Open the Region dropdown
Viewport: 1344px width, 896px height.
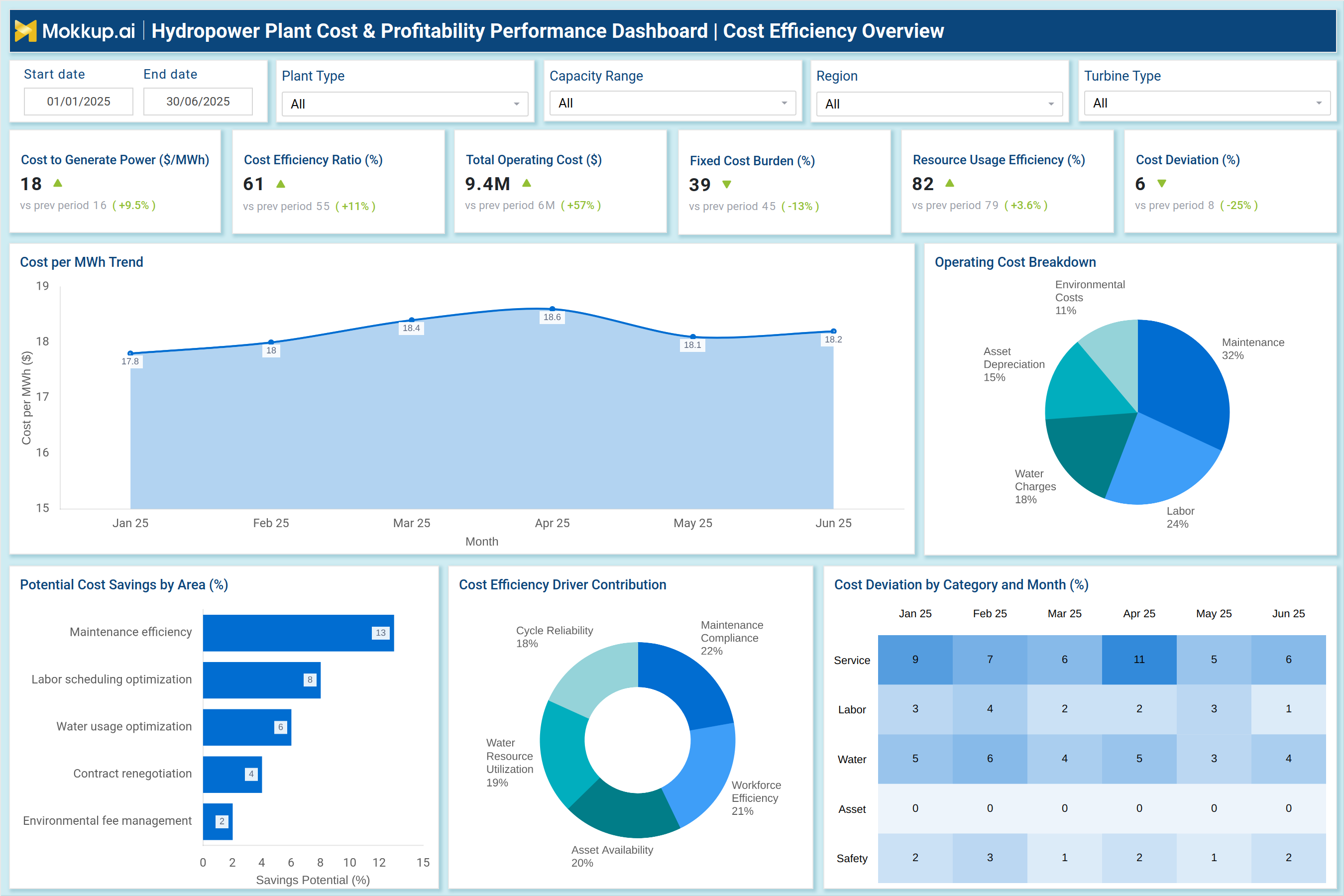(x=939, y=104)
